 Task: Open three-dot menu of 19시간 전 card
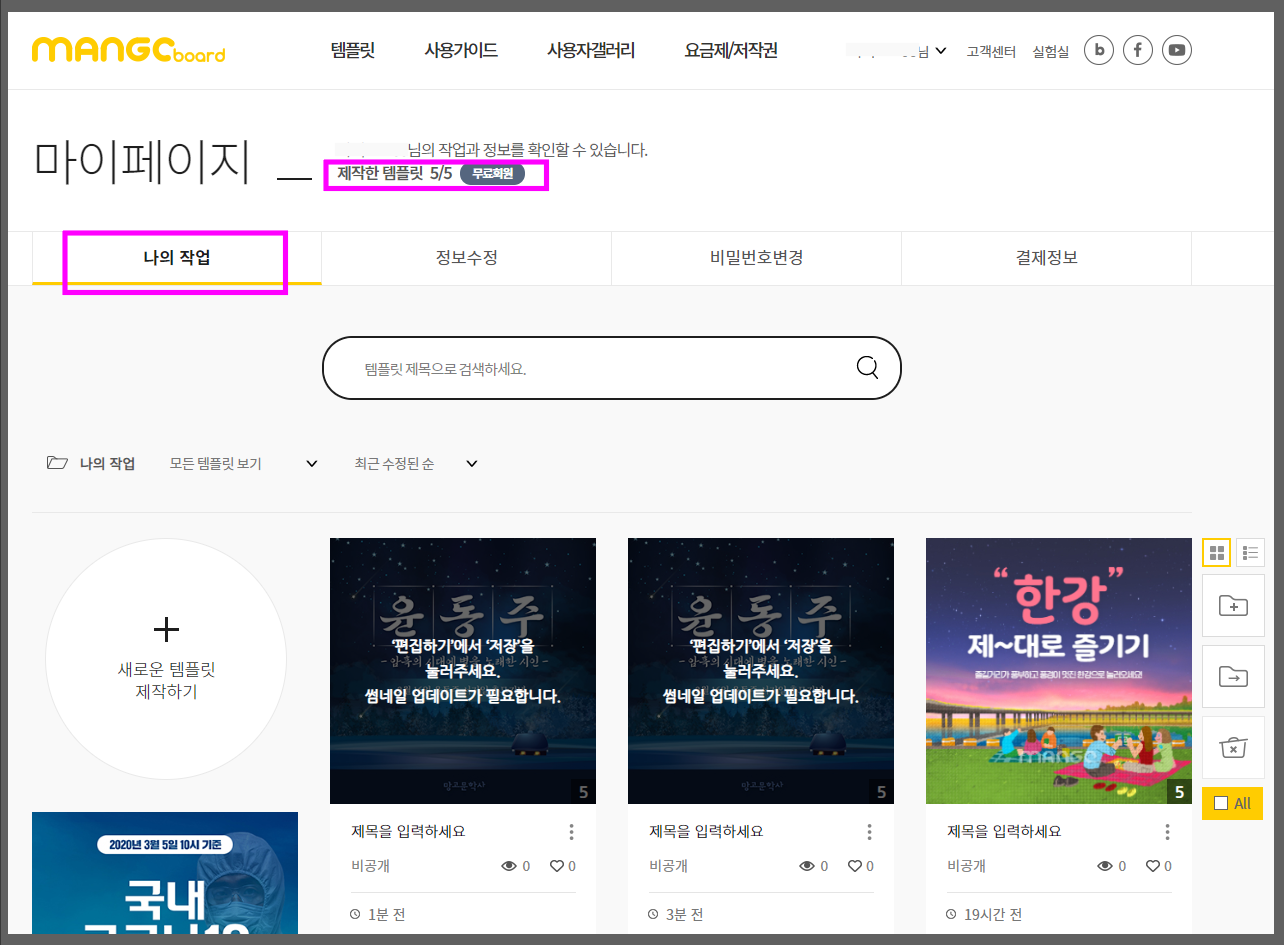(1167, 832)
